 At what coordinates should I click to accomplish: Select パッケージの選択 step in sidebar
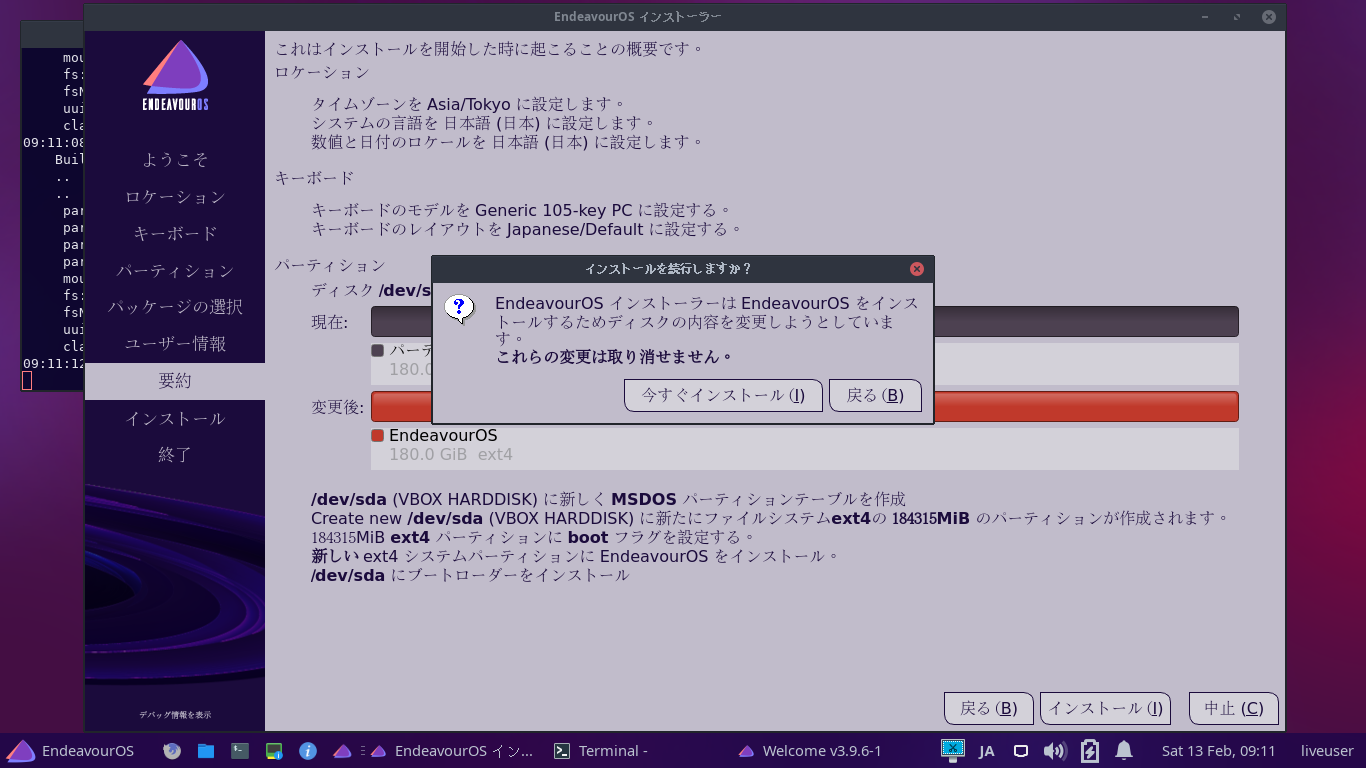[175, 307]
